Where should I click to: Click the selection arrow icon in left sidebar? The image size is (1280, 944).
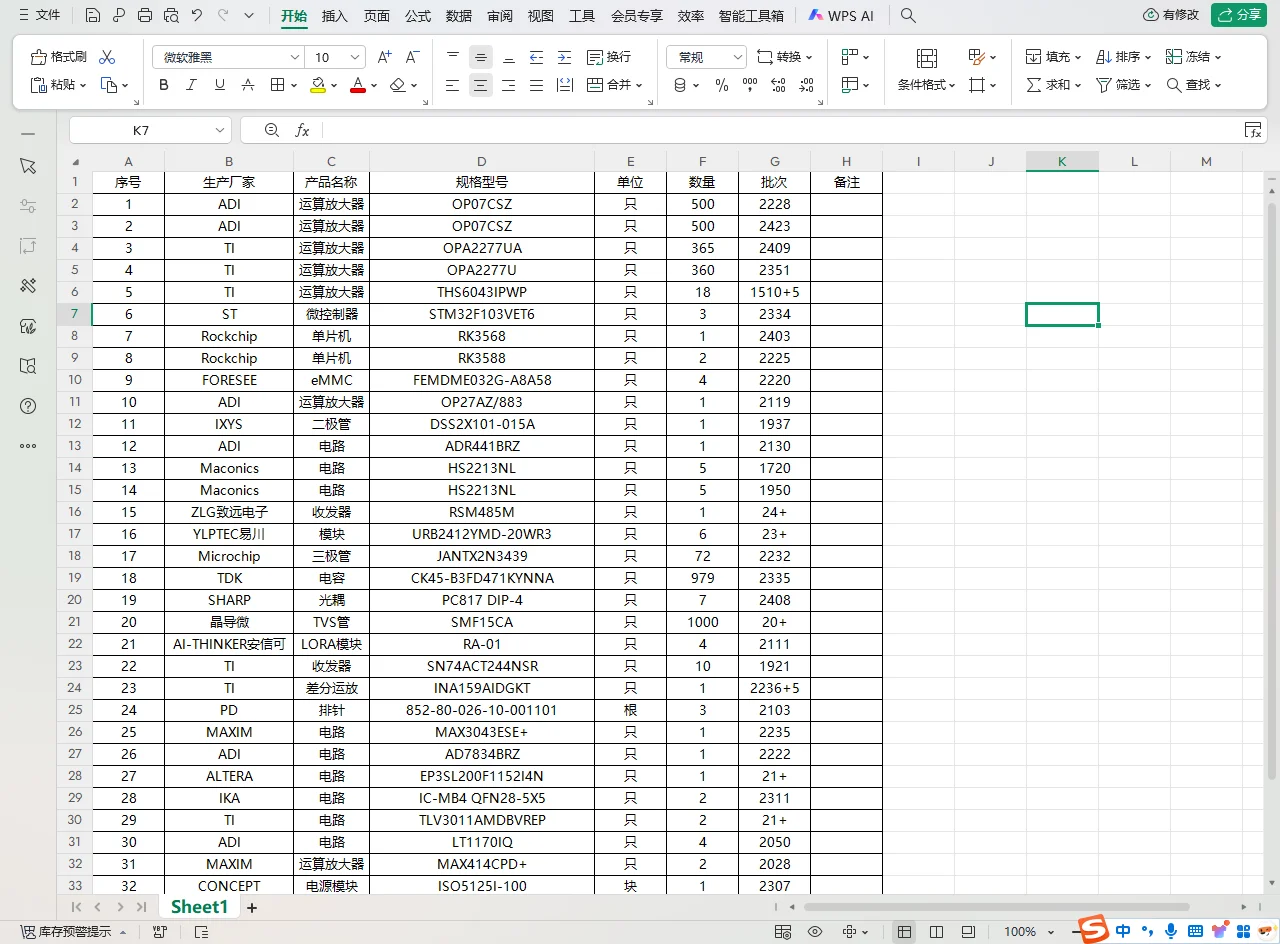[28, 166]
